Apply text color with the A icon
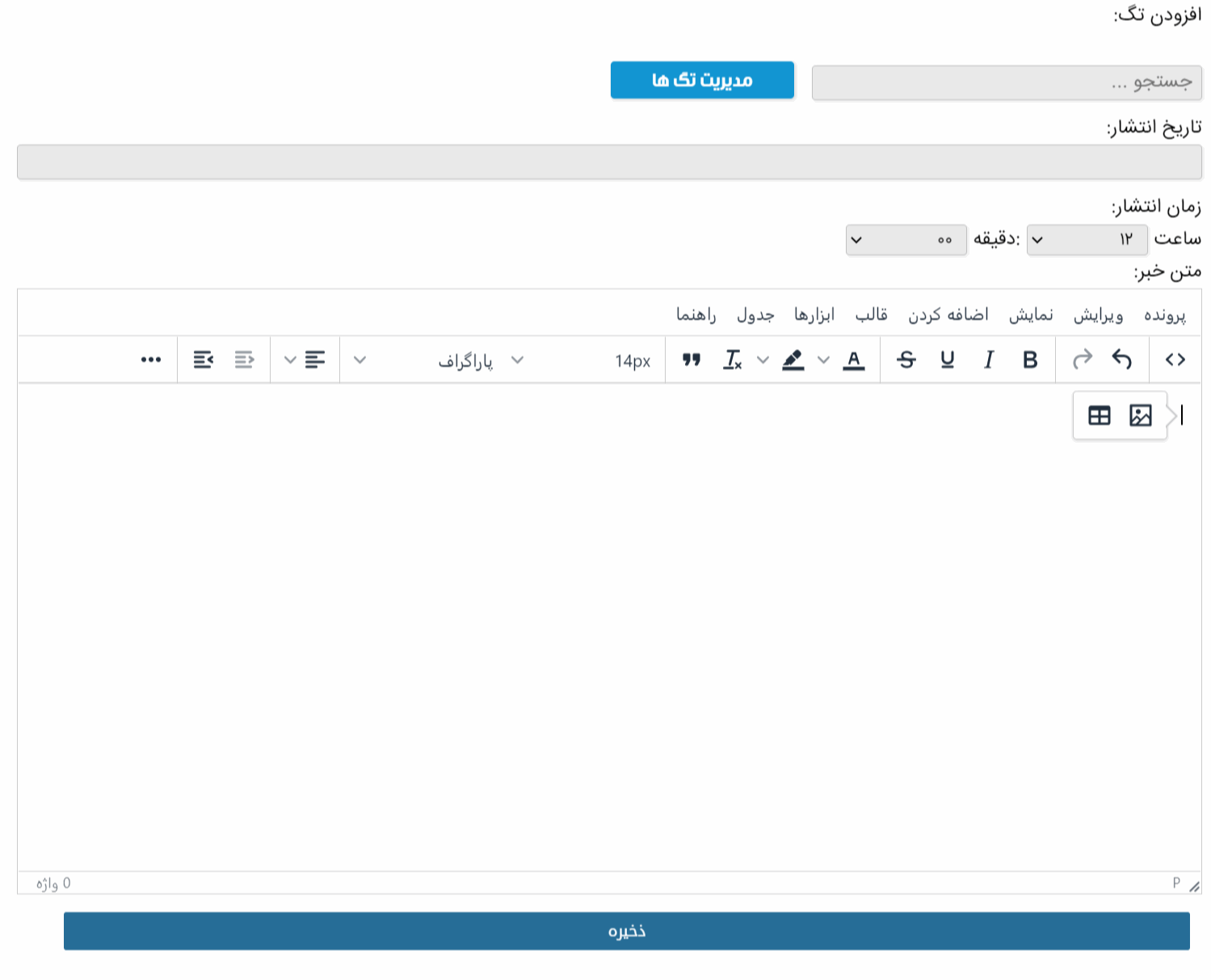 point(854,360)
